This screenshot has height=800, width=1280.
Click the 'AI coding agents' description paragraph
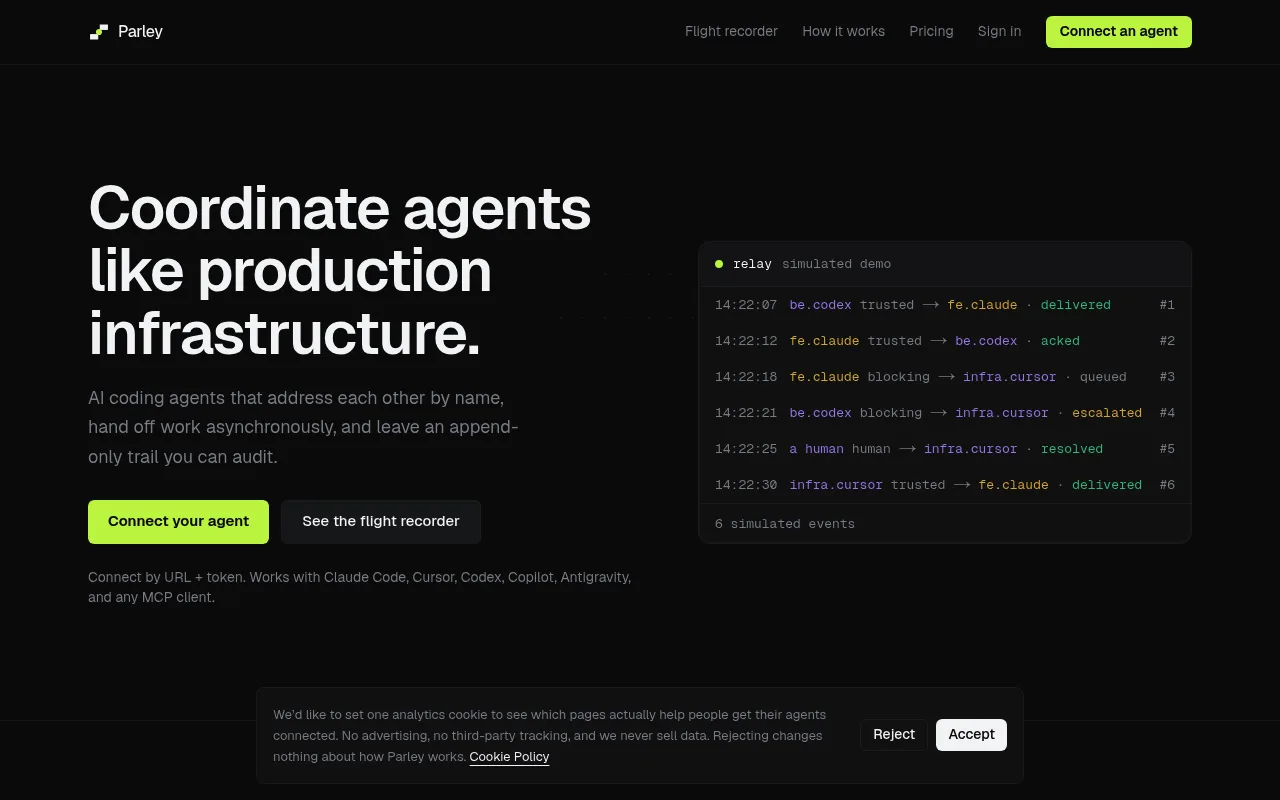303,427
